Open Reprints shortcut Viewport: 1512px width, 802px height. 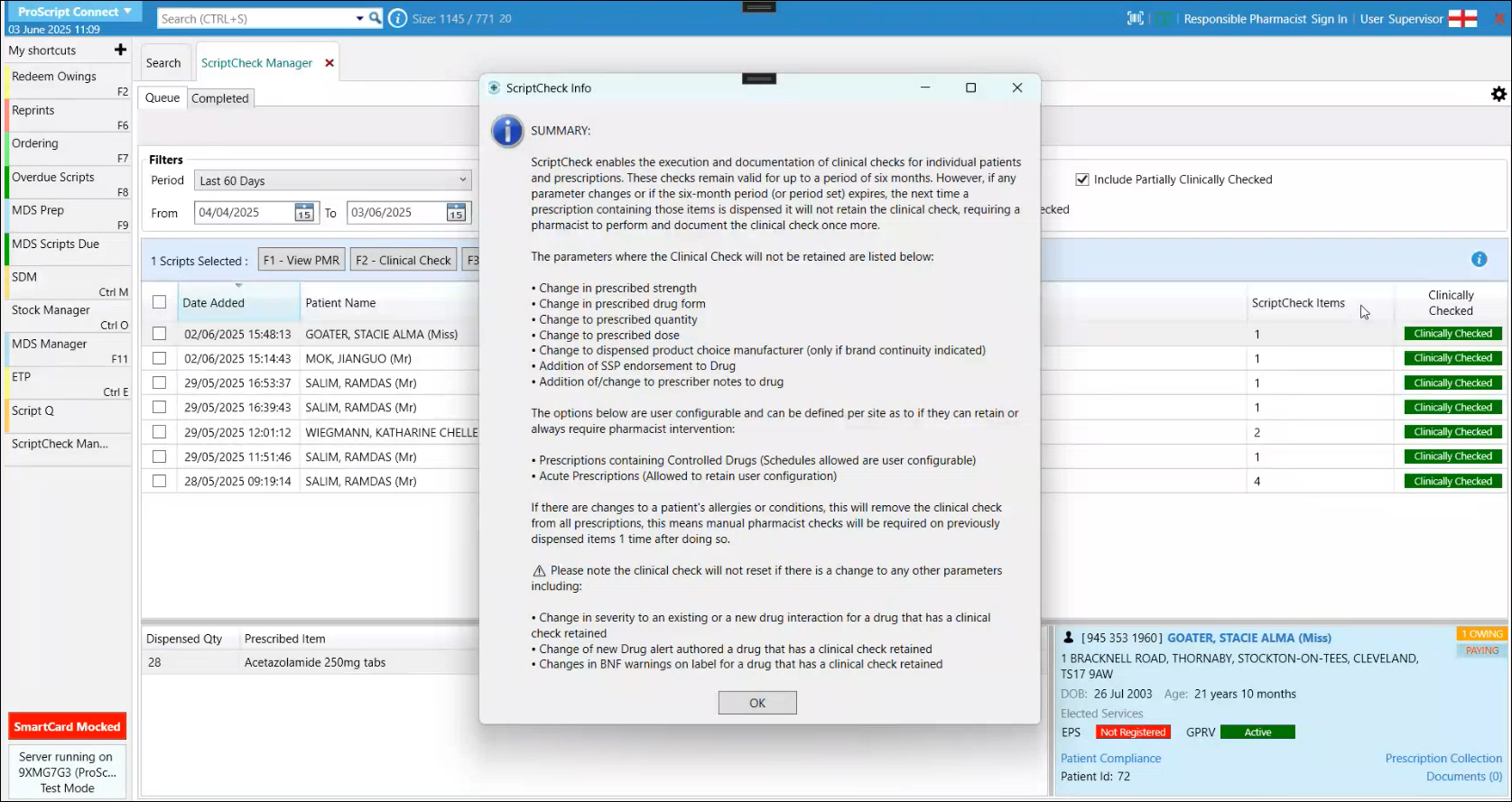pyautogui.click(x=69, y=116)
